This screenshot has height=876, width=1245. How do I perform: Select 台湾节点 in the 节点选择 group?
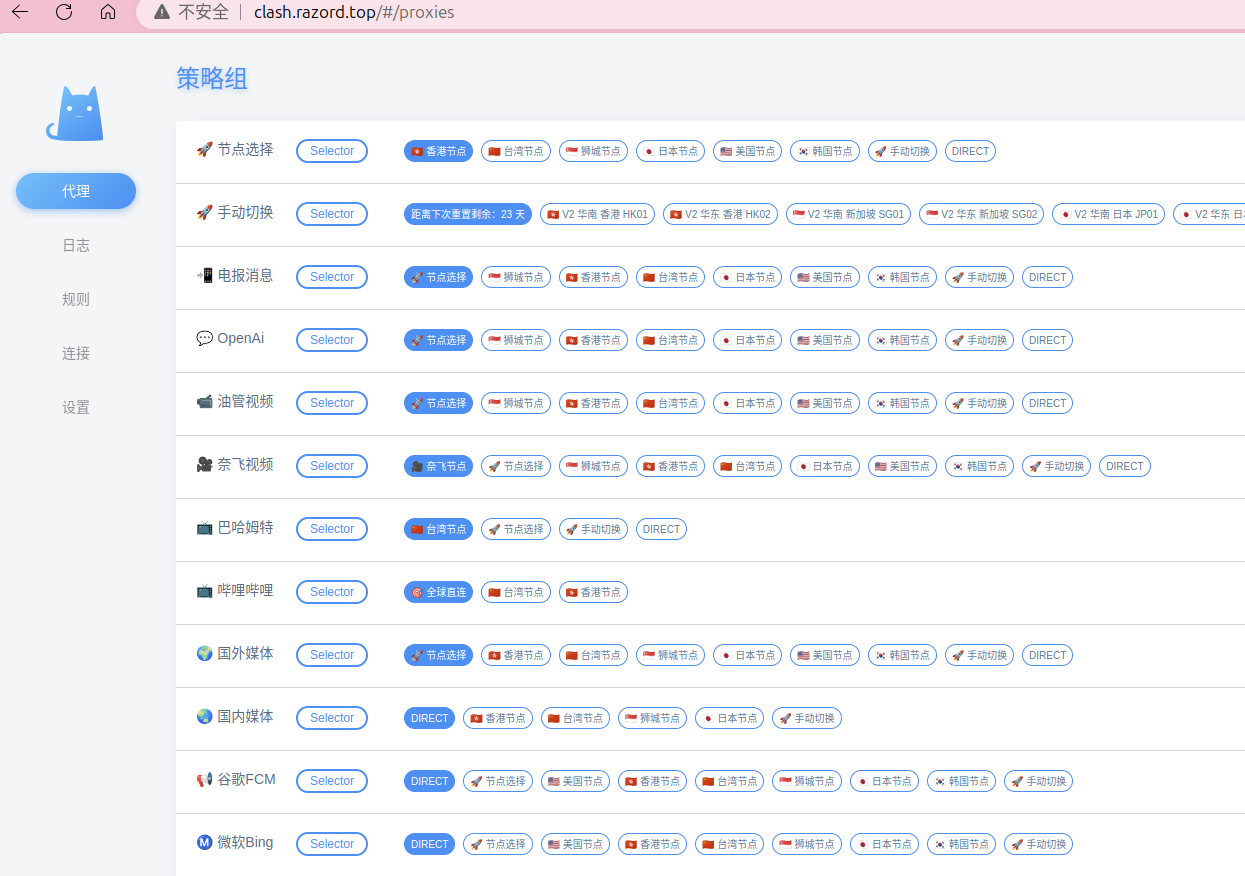click(515, 151)
